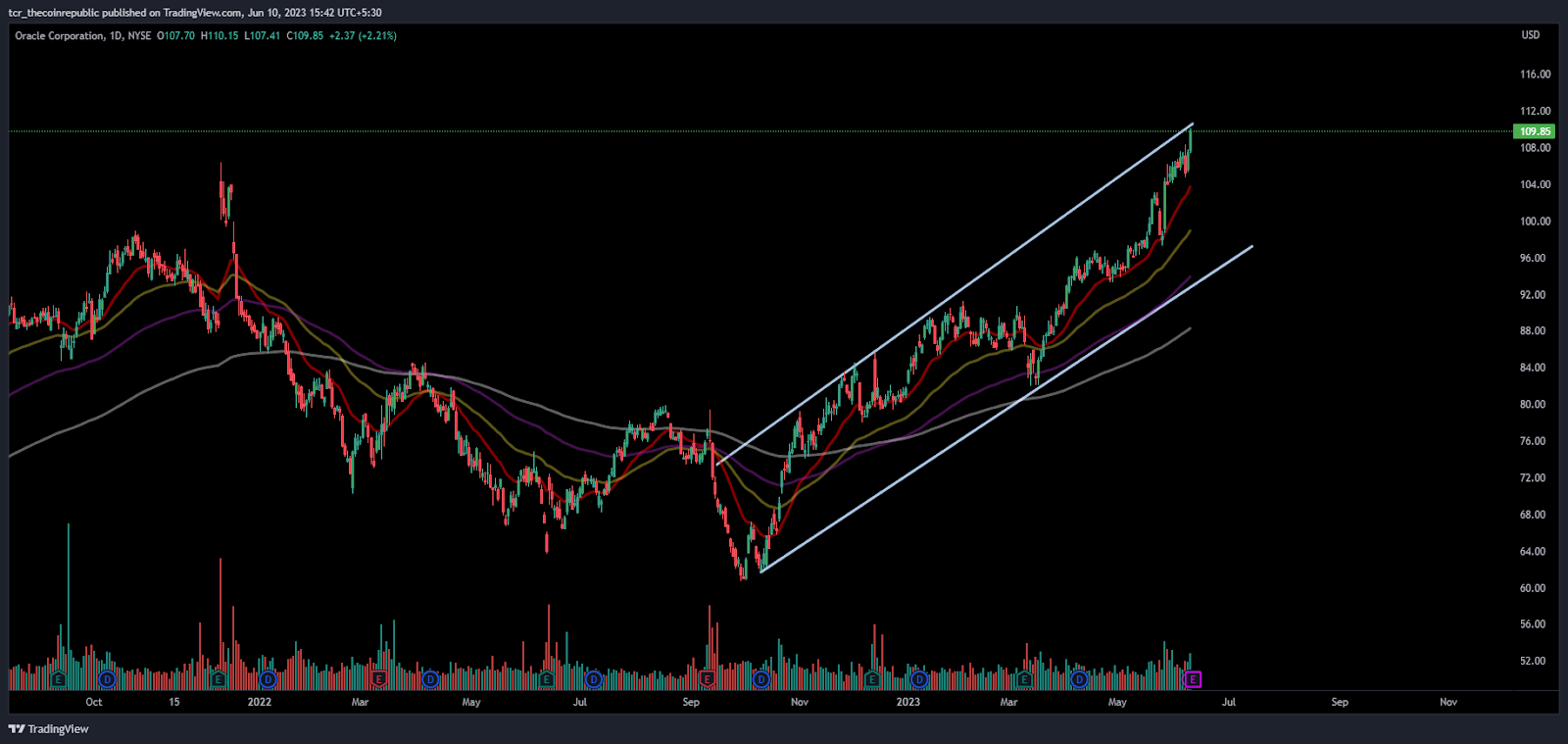Click the dividend marker in April 2022
The image size is (1568, 744).
430,679
